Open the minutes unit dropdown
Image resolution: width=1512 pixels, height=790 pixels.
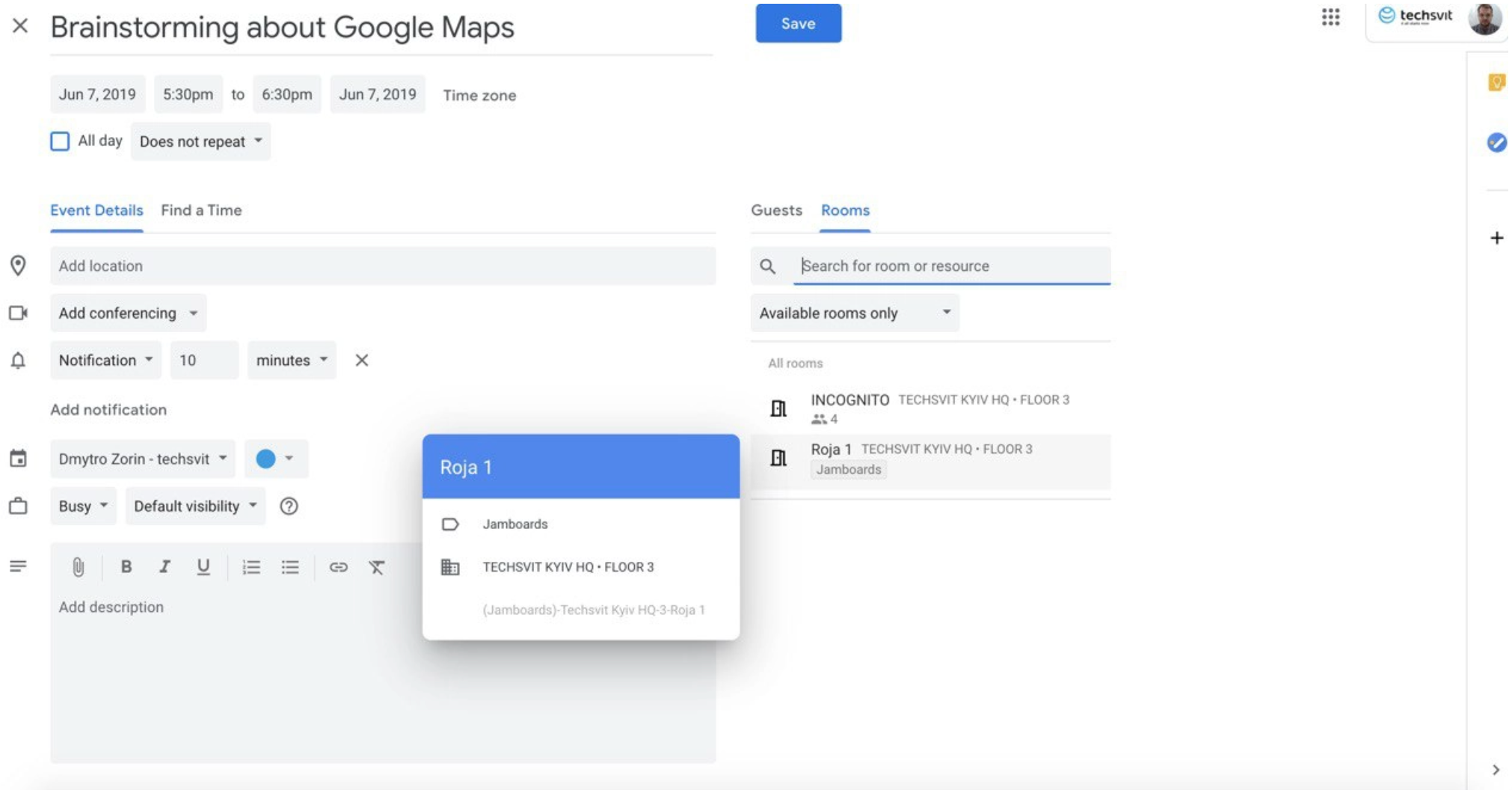click(292, 360)
